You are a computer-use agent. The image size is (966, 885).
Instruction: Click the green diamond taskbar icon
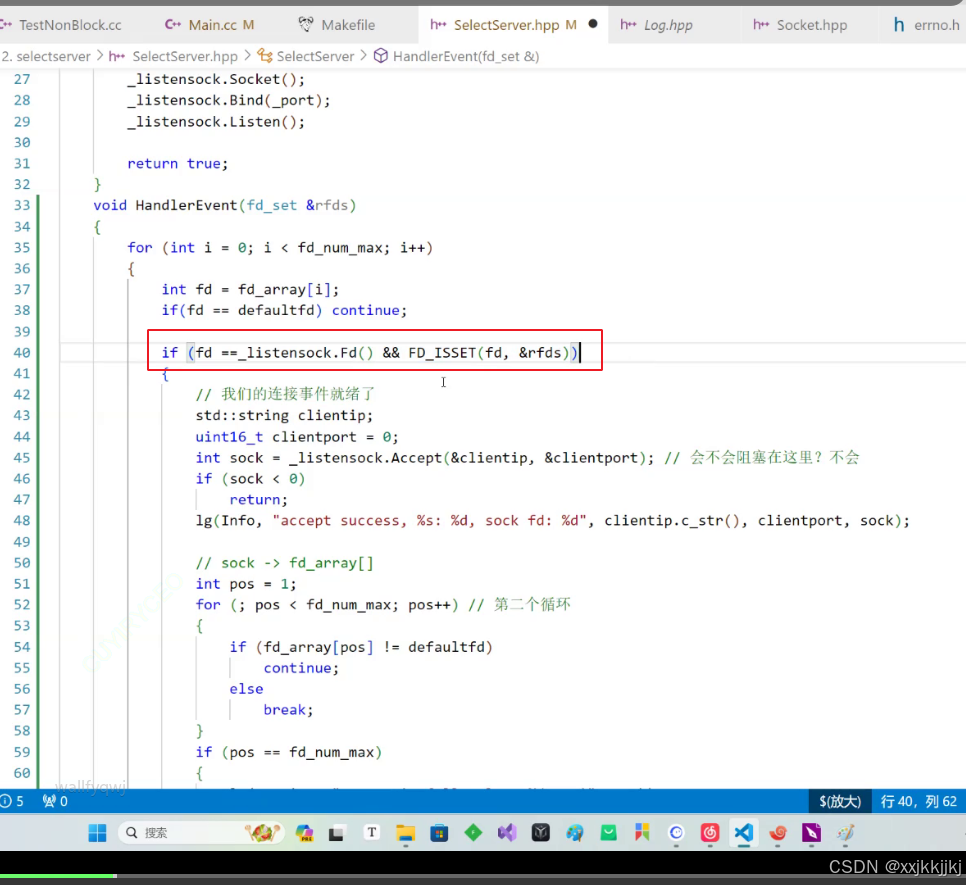(473, 833)
